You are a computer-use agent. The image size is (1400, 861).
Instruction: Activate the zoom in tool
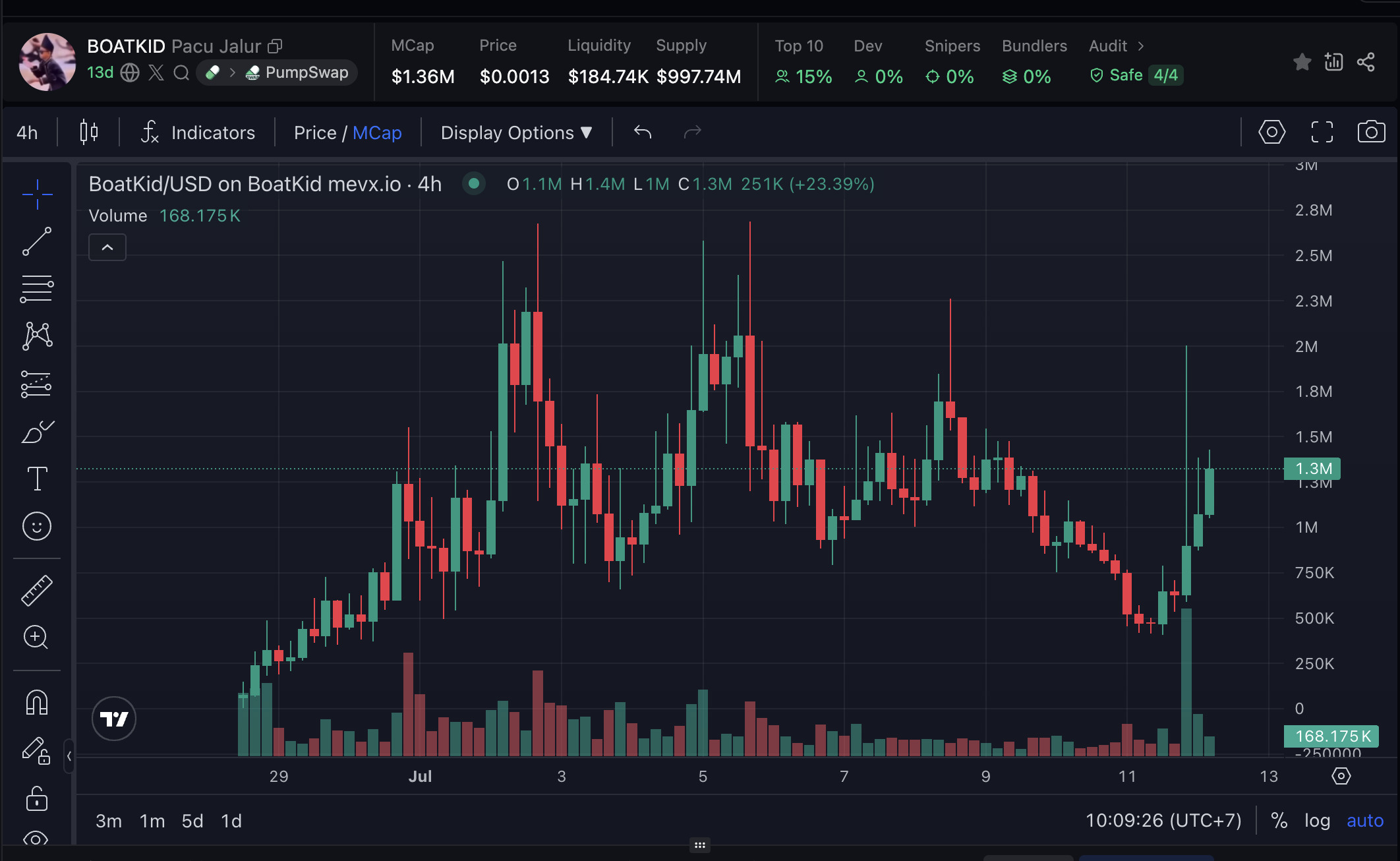point(37,638)
